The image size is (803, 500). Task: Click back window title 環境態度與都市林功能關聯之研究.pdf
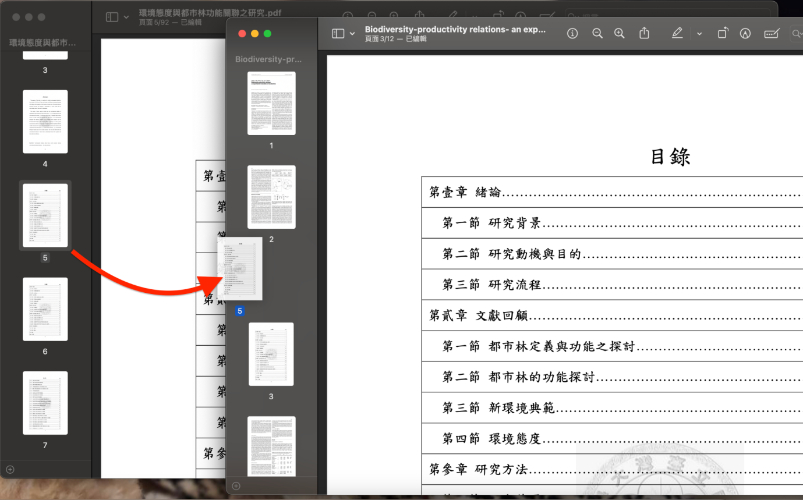[x=210, y=12]
